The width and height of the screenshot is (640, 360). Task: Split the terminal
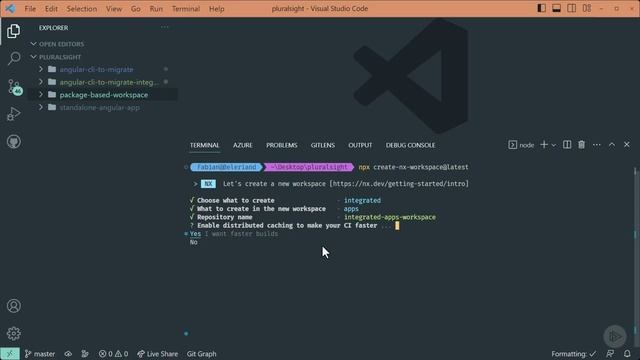[x=567, y=144]
